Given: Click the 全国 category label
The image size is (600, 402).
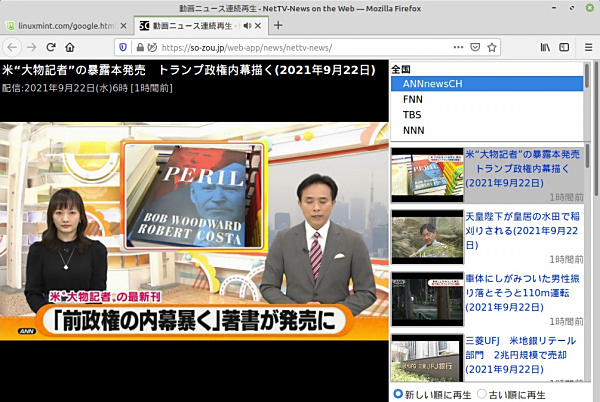Looking at the screenshot, I should click(401, 69).
